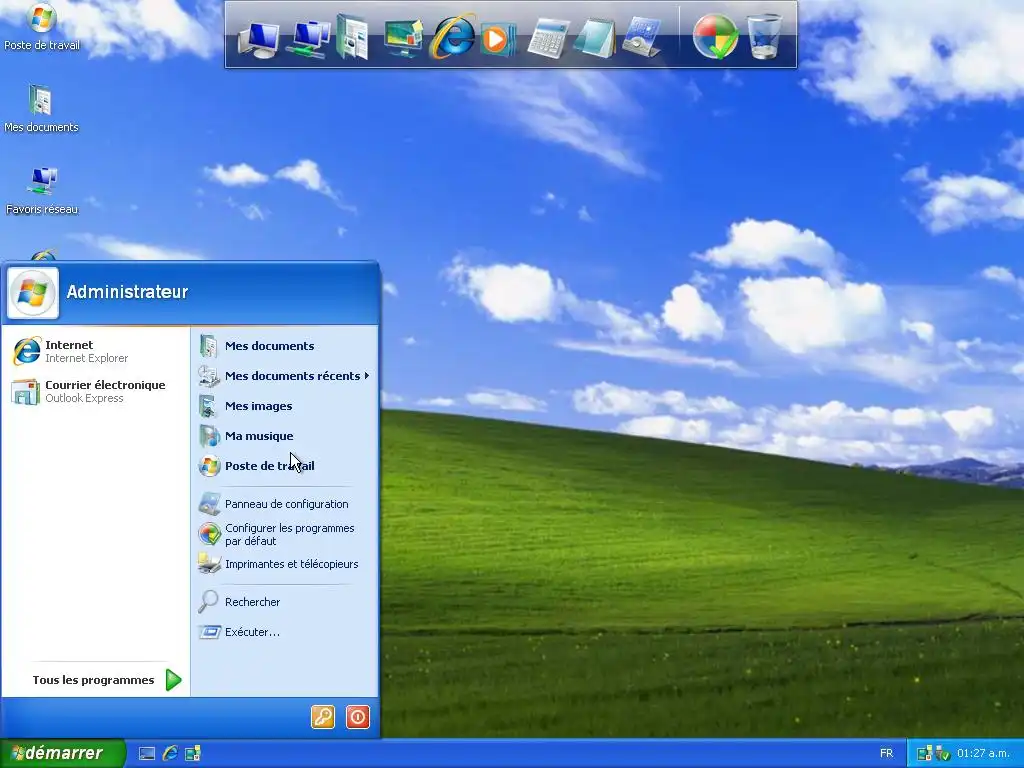Open Mes images in the Start menu
The image size is (1024, 768).
285,406
